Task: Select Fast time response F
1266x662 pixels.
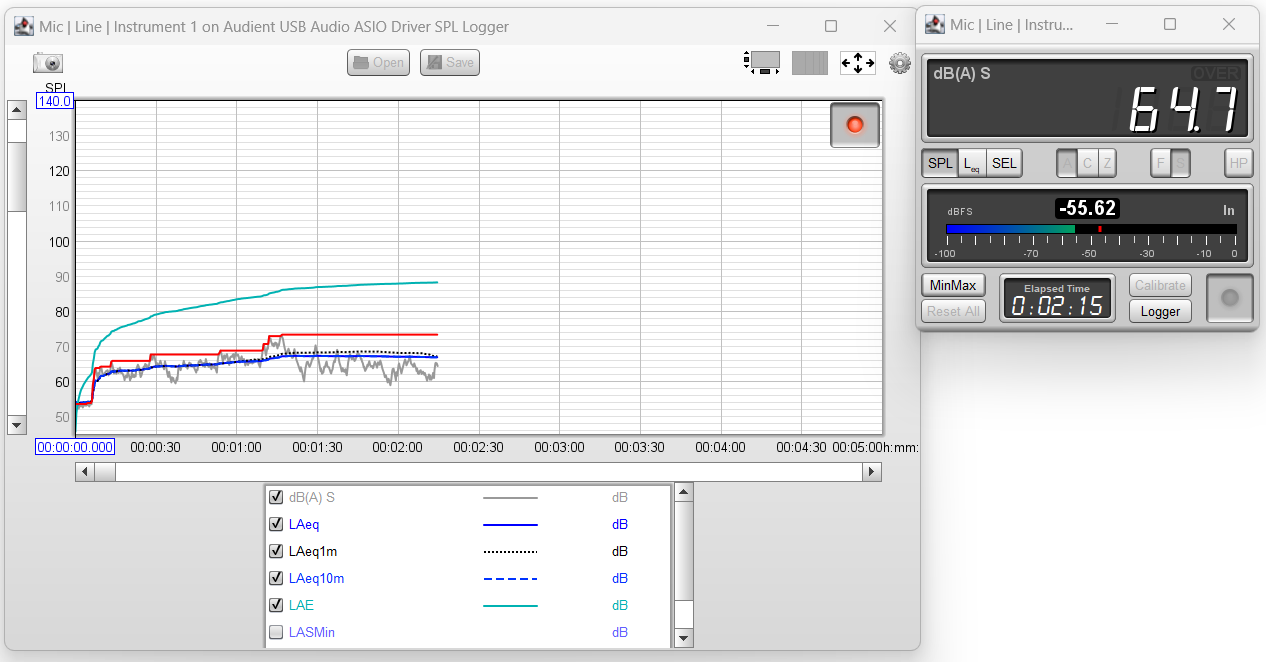Action: [1161, 163]
